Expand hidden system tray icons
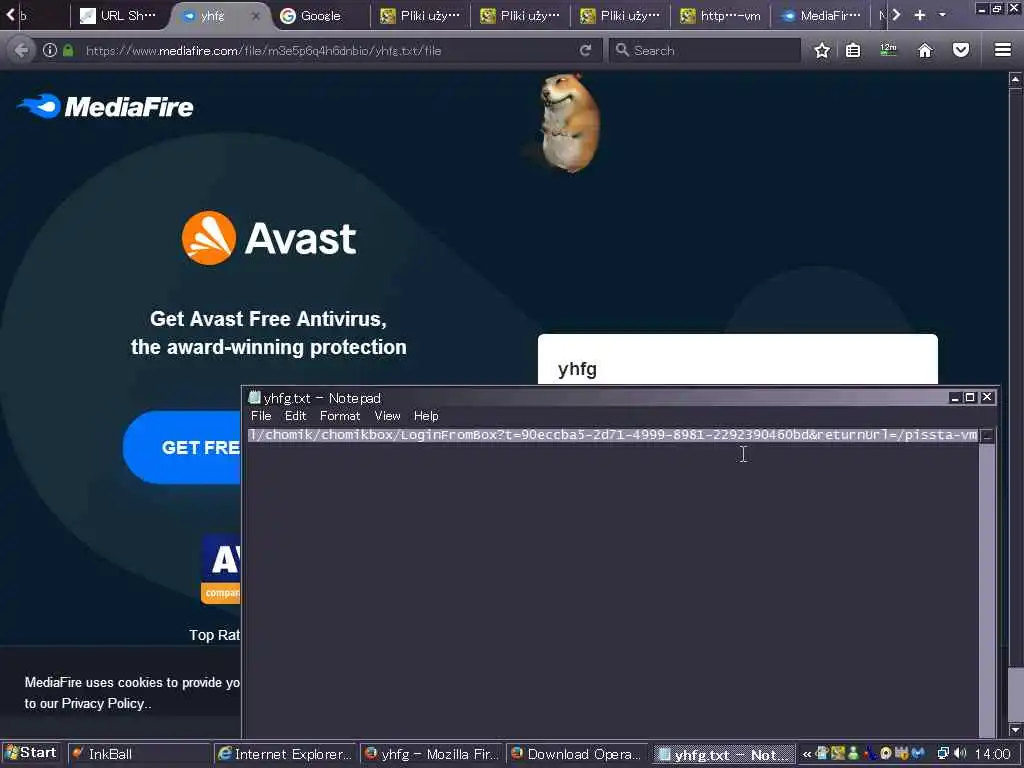Image resolution: width=1024 pixels, height=768 pixels. pos(807,754)
